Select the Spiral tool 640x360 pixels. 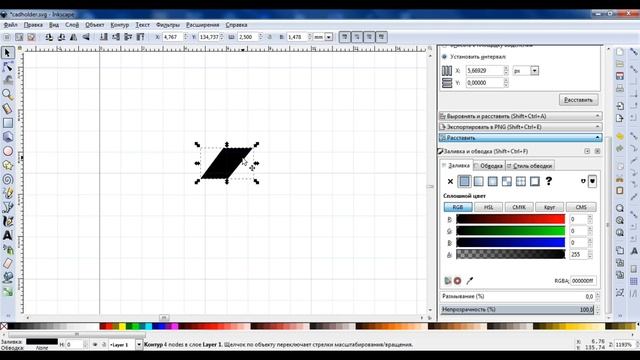[7, 179]
